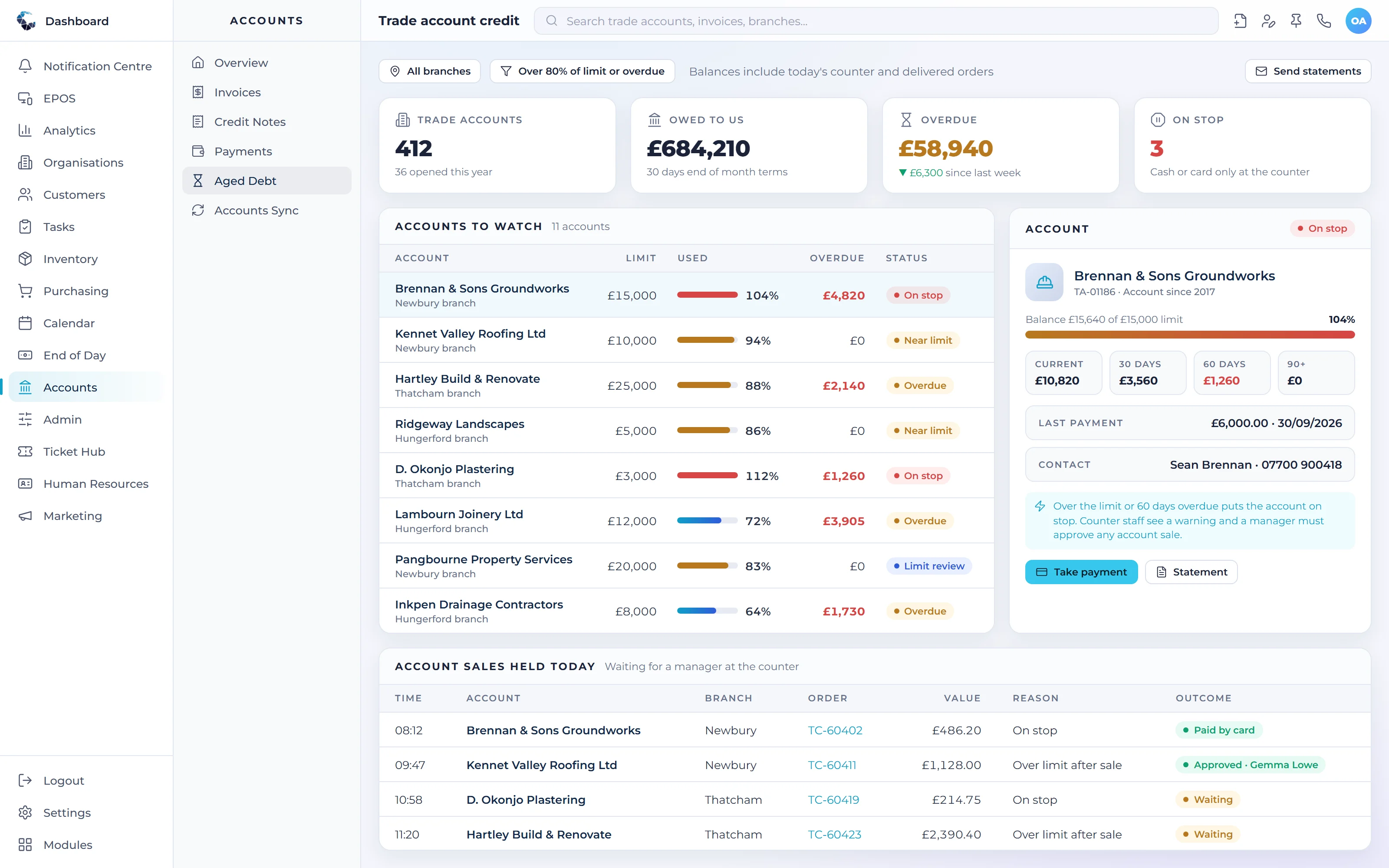Click the Modules grid icon

(x=25, y=845)
